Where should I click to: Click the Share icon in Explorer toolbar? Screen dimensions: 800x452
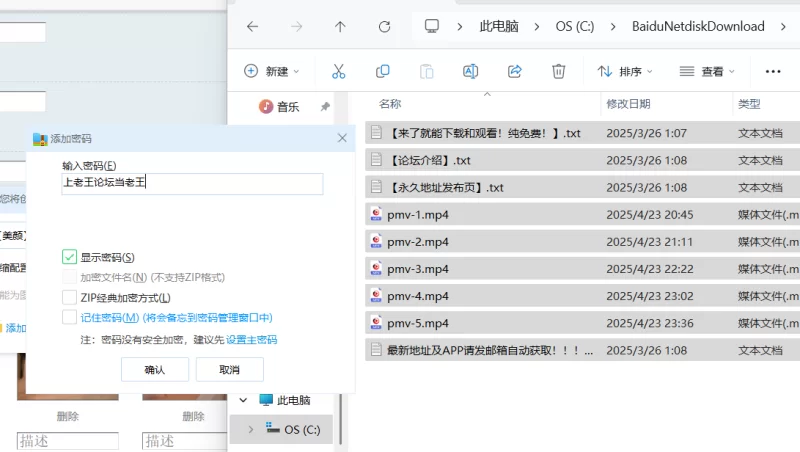coord(515,71)
